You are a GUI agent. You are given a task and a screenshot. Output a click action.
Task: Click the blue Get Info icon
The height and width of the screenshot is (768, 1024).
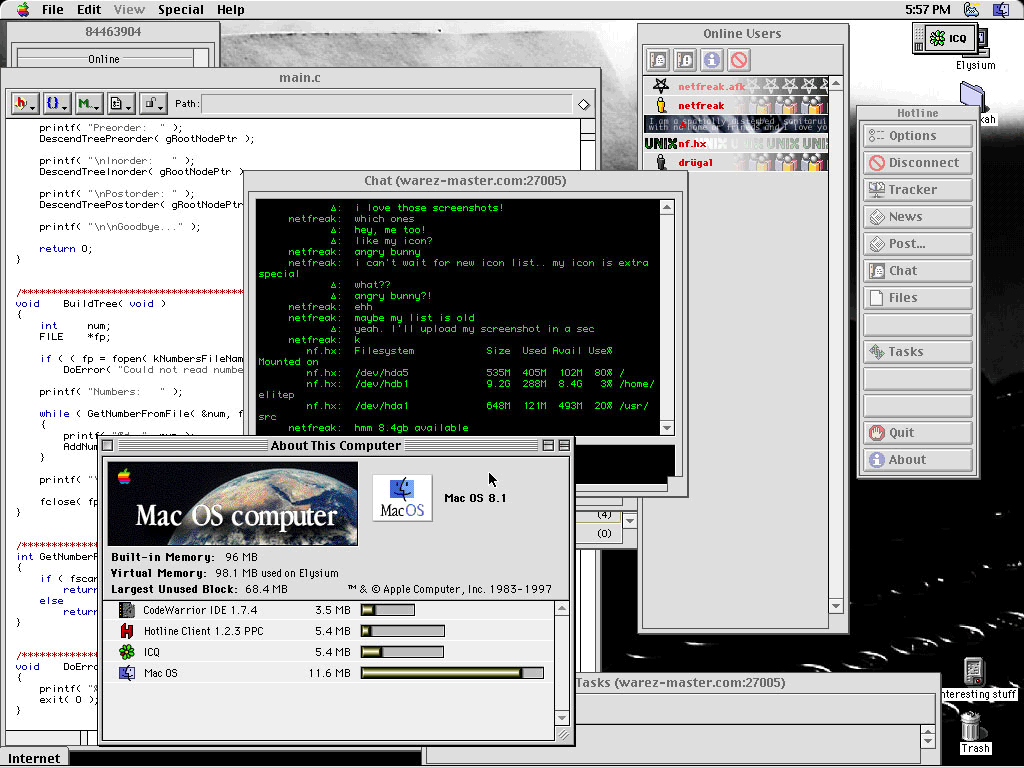tap(712, 60)
